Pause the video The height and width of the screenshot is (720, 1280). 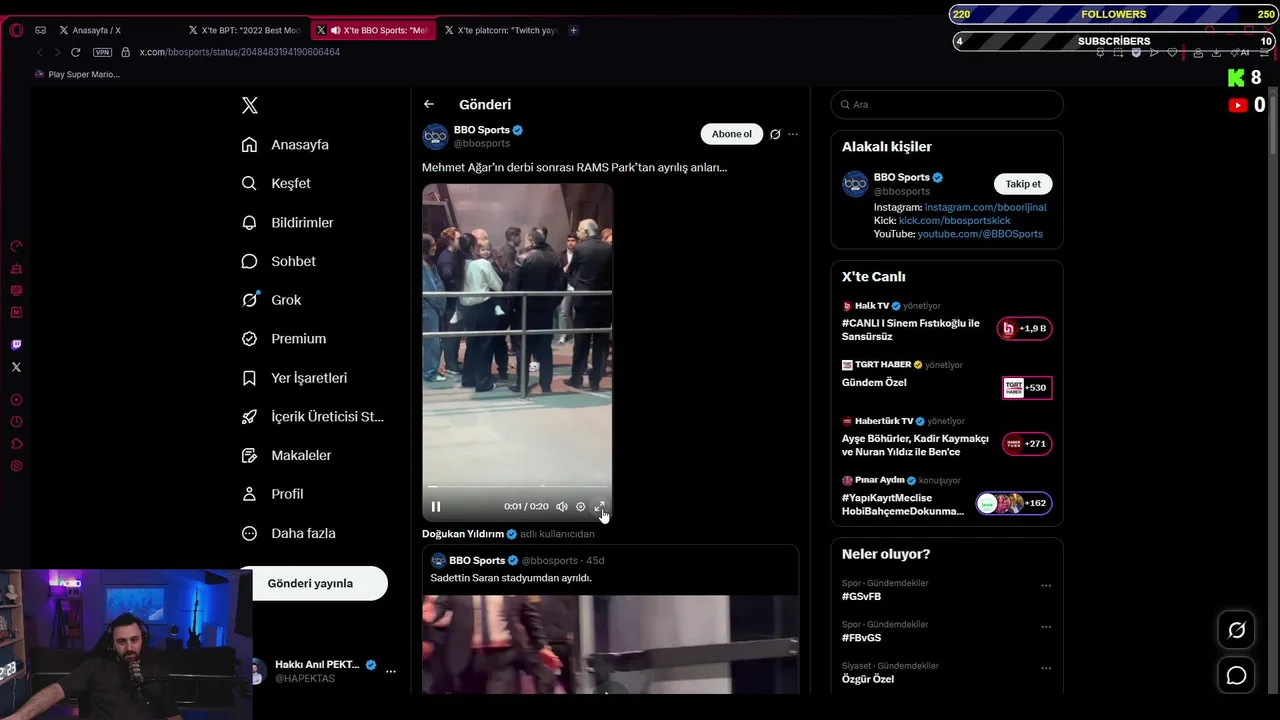(x=436, y=507)
